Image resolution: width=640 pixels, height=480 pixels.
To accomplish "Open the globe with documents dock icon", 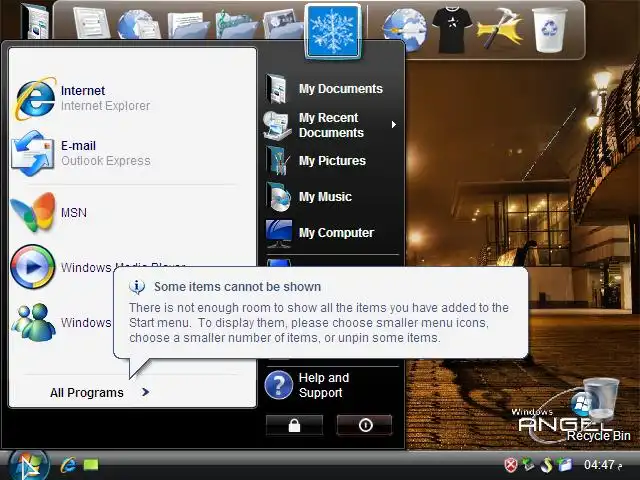I will point(138,24).
